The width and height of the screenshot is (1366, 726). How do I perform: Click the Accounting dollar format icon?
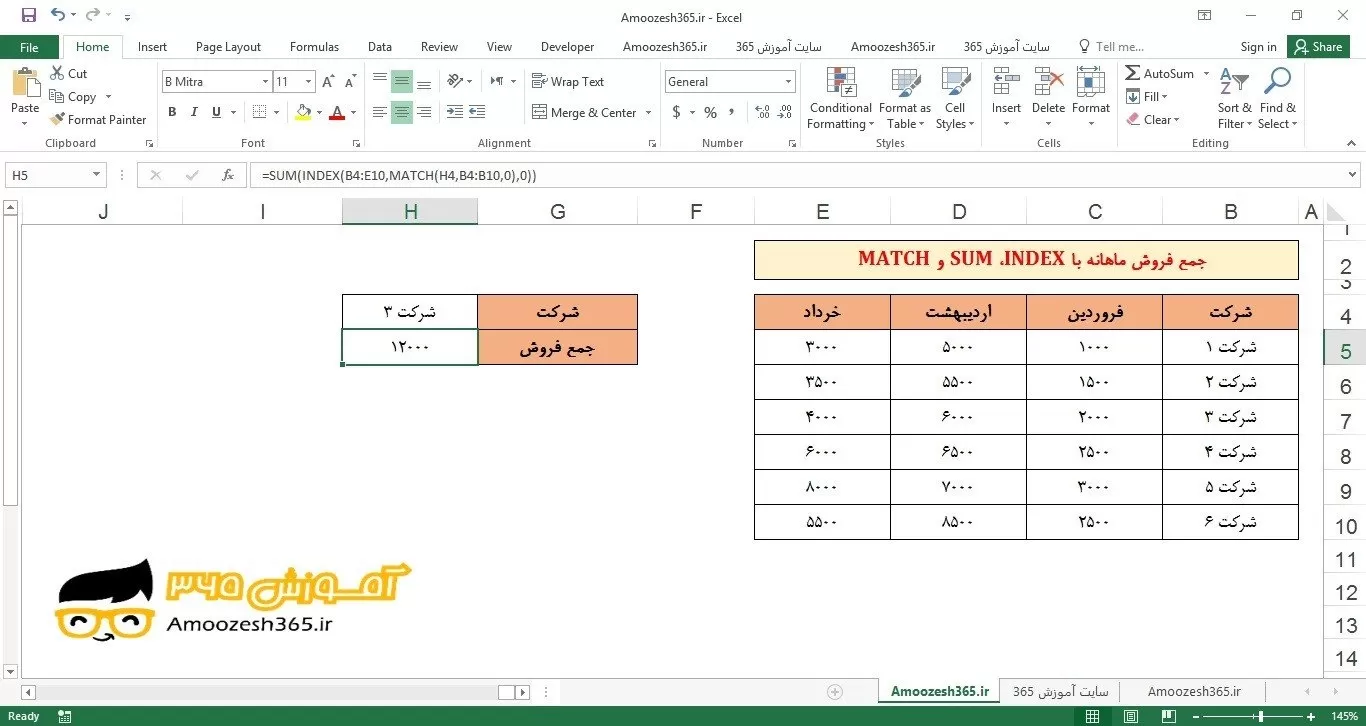(676, 113)
